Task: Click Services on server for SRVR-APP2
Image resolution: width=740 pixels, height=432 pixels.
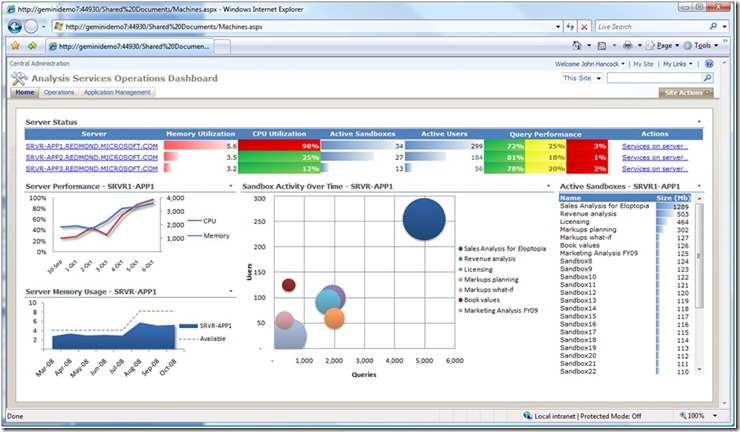Action: coord(655,157)
